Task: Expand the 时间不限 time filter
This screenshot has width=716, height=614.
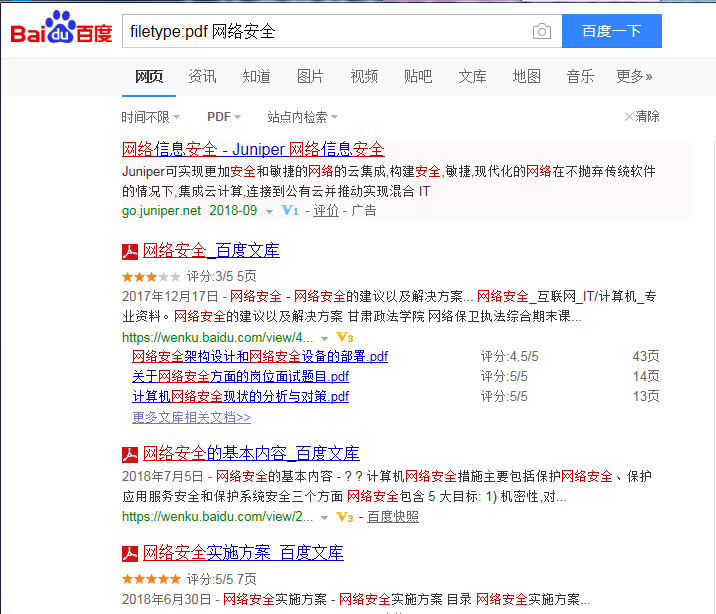Action: (151, 117)
